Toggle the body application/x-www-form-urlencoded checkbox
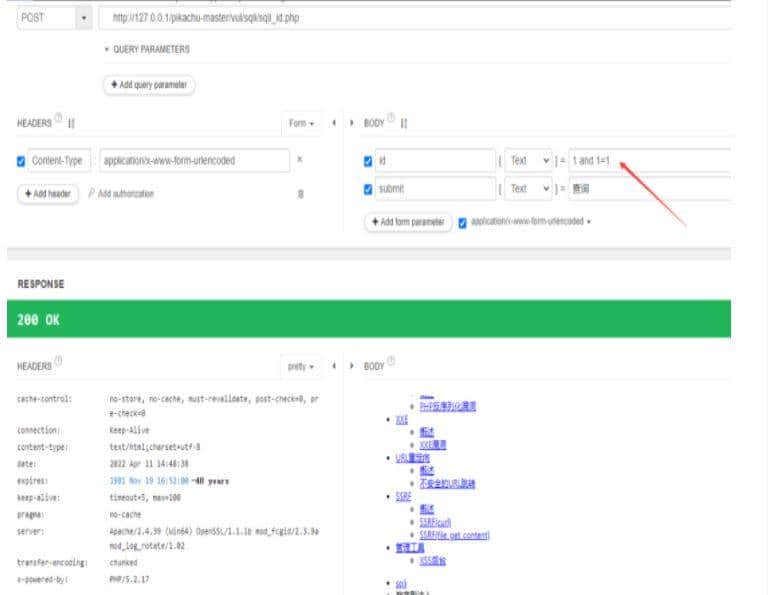 [462, 223]
